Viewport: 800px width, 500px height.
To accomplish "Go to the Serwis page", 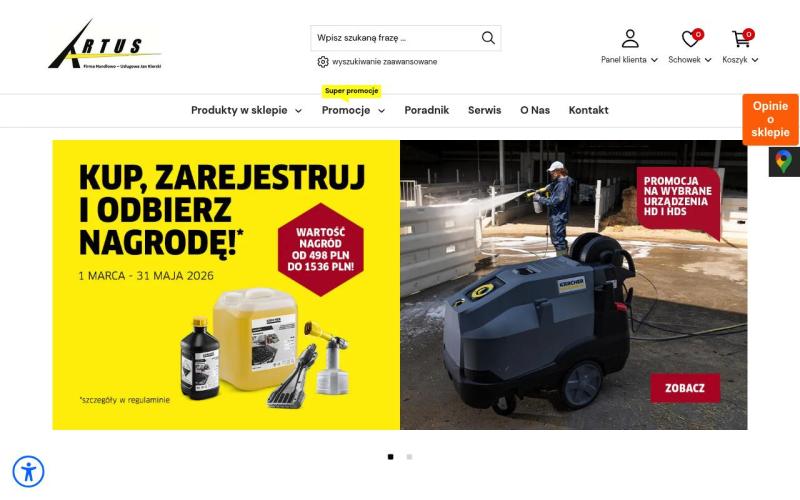I will point(484,110).
